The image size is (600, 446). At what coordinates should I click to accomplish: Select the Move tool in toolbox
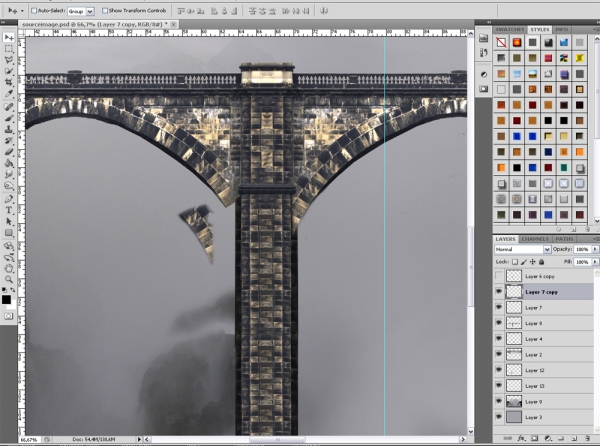click(9, 37)
